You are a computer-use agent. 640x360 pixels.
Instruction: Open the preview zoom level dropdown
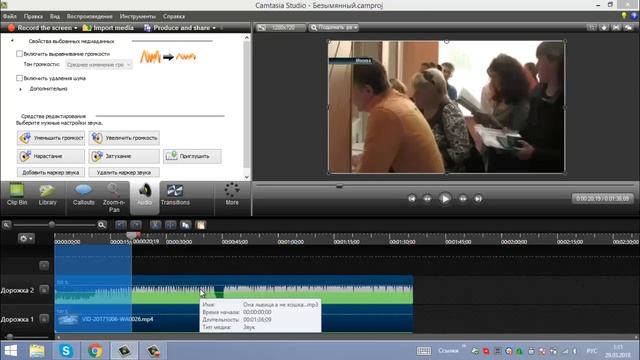tap(333, 27)
